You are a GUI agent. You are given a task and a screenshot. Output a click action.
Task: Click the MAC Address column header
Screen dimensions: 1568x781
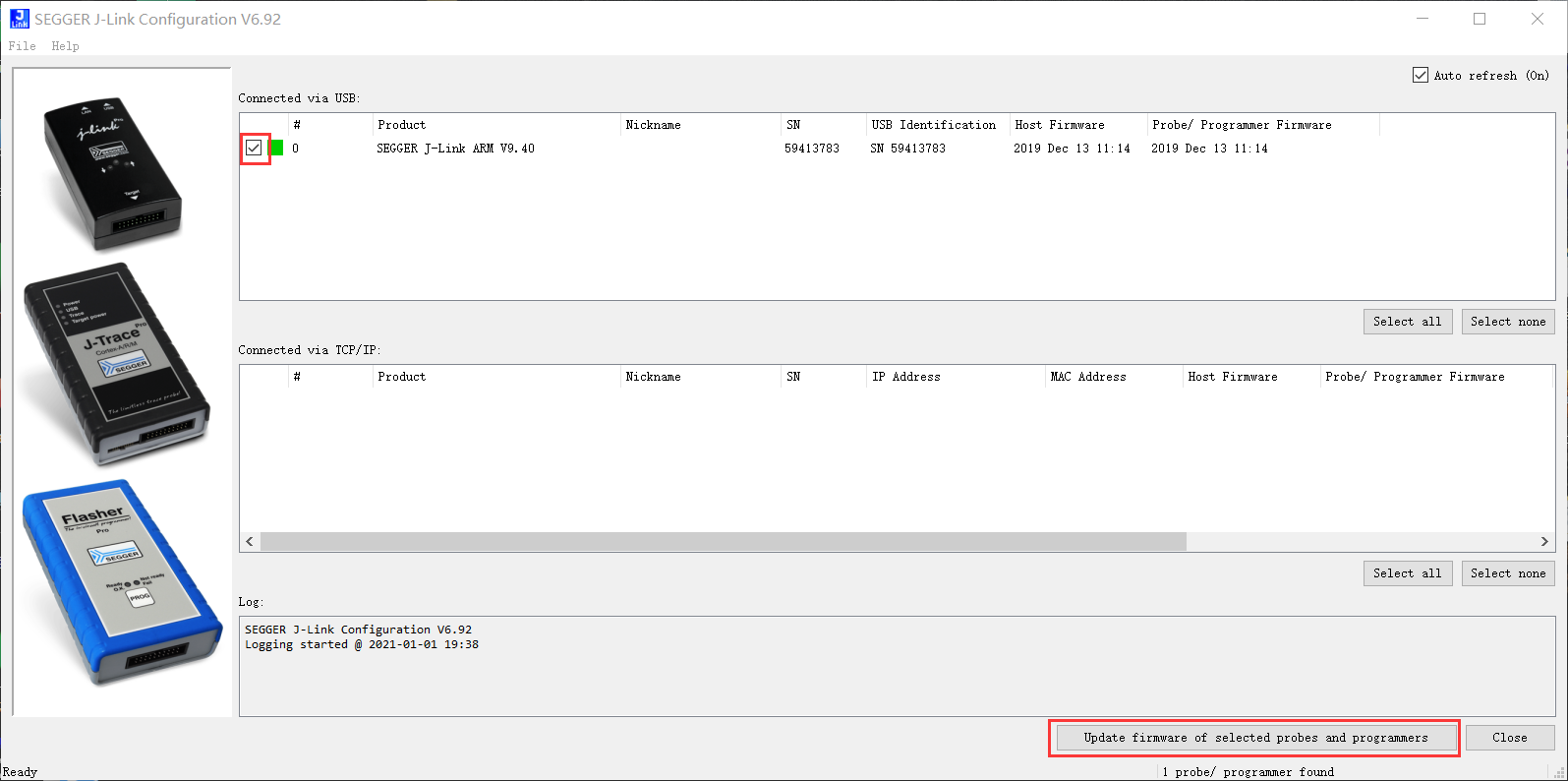(1114, 377)
